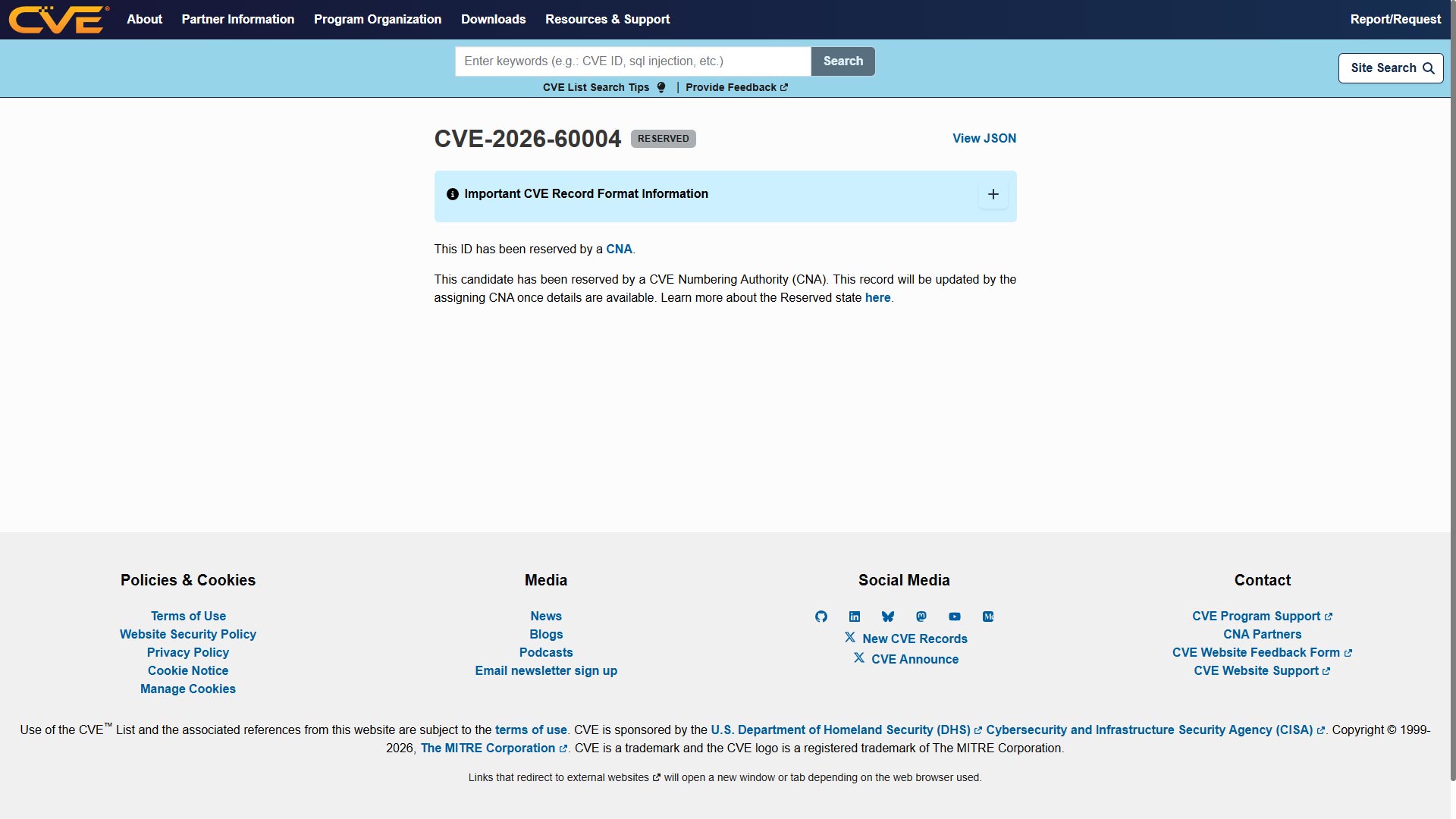Image resolution: width=1456 pixels, height=819 pixels.
Task: Open the Provide Feedback link
Action: tap(736, 87)
